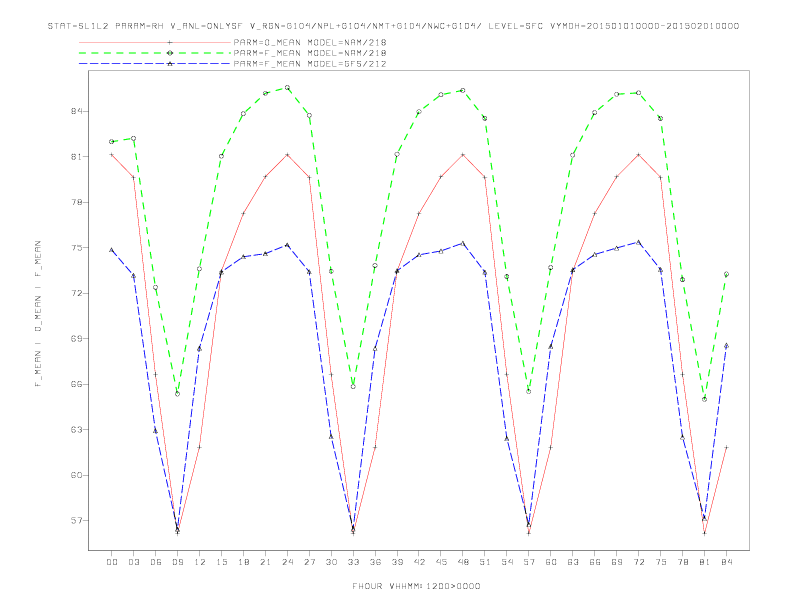Click x-axis hour label 78
This screenshot has width=792, height=612.
pyautogui.click(x=683, y=562)
